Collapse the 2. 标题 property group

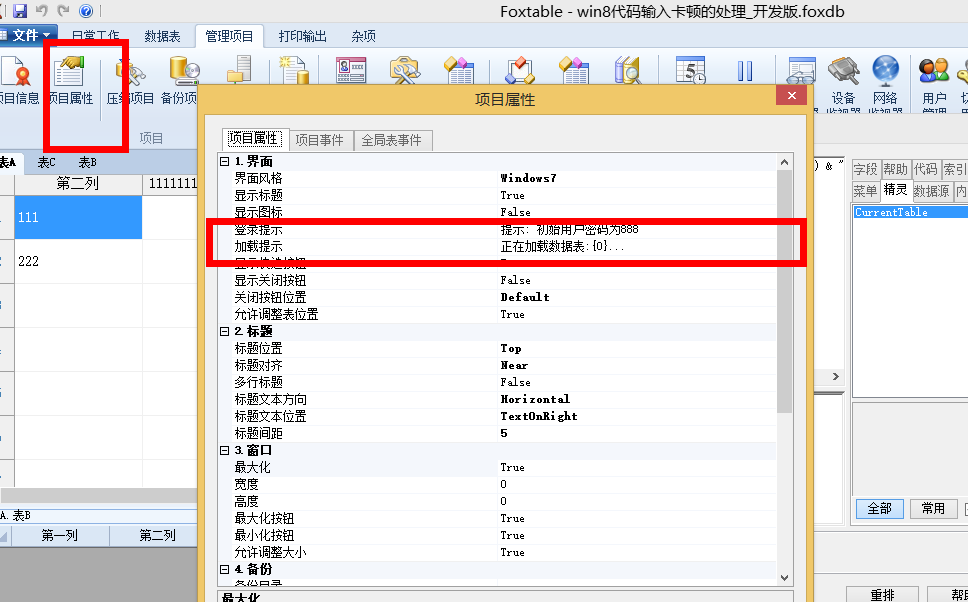[x=225, y=332]
